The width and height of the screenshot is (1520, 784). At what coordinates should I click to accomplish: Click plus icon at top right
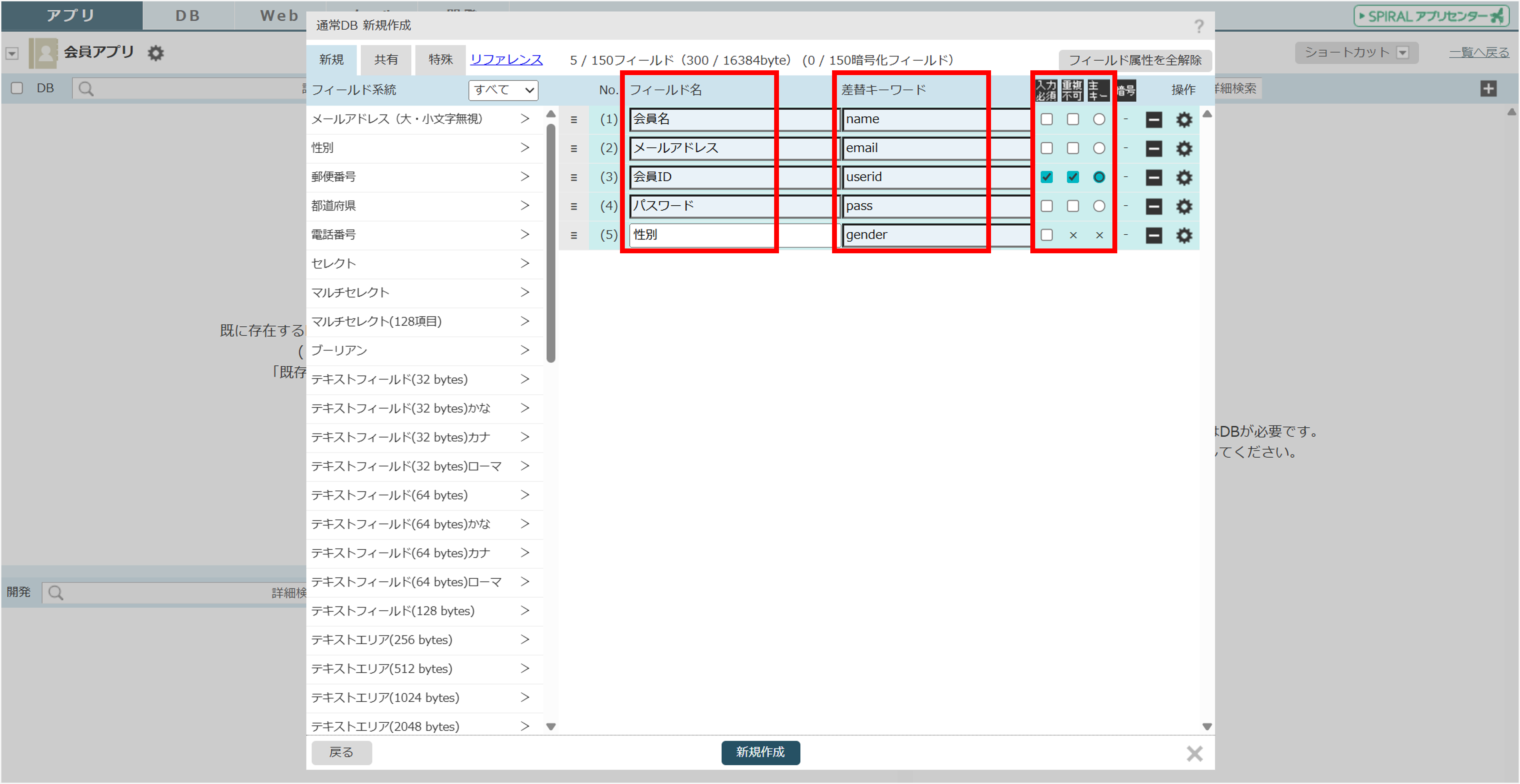[1488, 89]
